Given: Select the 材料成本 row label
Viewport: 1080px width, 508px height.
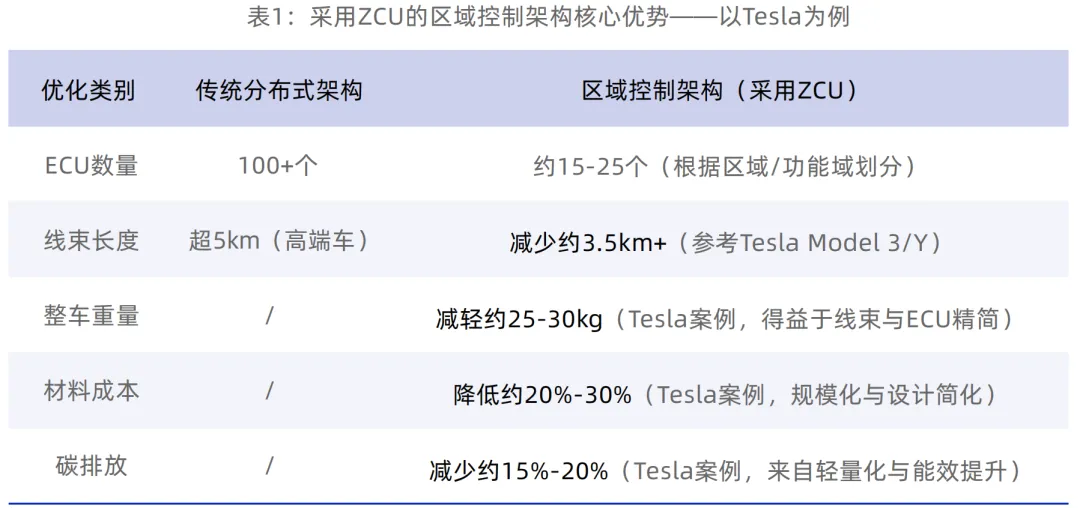Looking at the screenshot, I should [91, 391].
